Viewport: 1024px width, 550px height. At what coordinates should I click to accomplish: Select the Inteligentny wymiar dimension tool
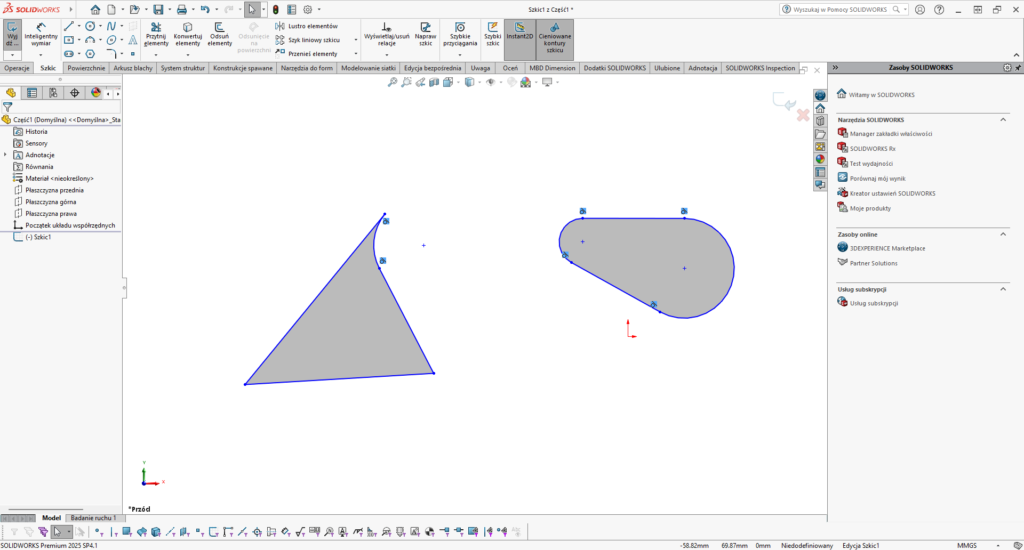tap(40, 34)
